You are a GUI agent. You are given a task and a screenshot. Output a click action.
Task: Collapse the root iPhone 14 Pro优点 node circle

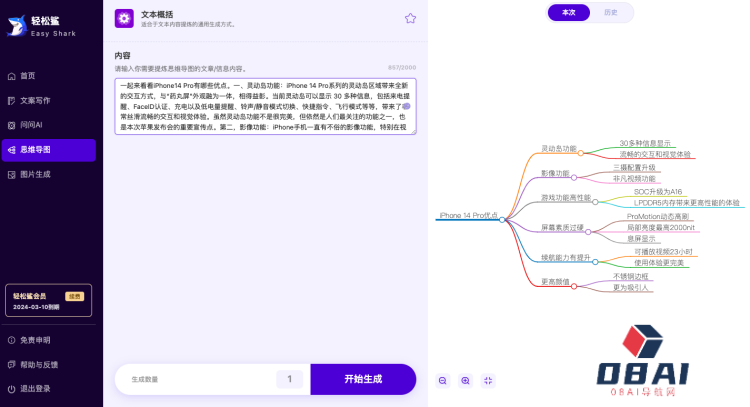pyautogui.click(x=502, y=220)
